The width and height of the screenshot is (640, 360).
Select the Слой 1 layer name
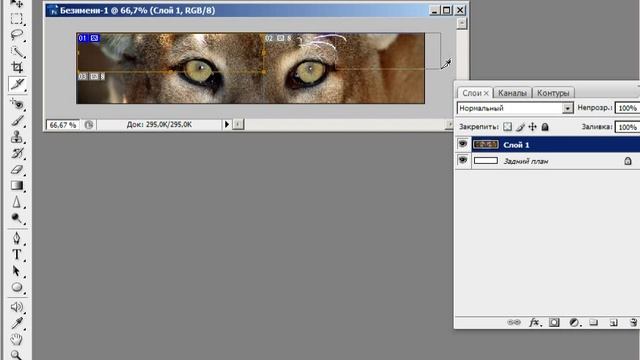coord(516,145)
